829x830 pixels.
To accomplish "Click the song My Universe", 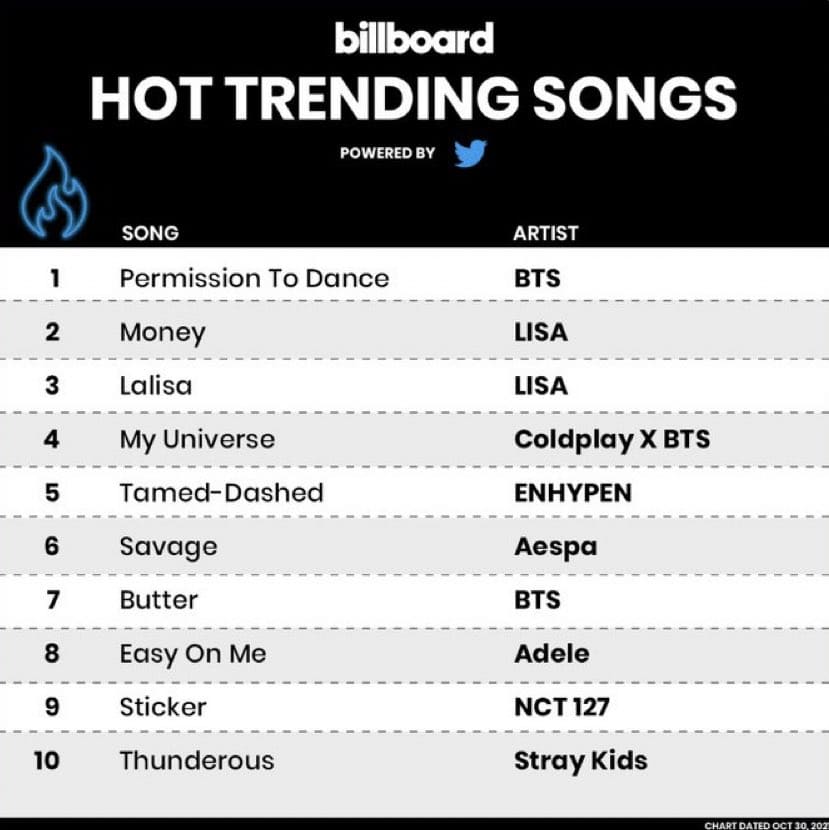I will (x=197, y=439).
